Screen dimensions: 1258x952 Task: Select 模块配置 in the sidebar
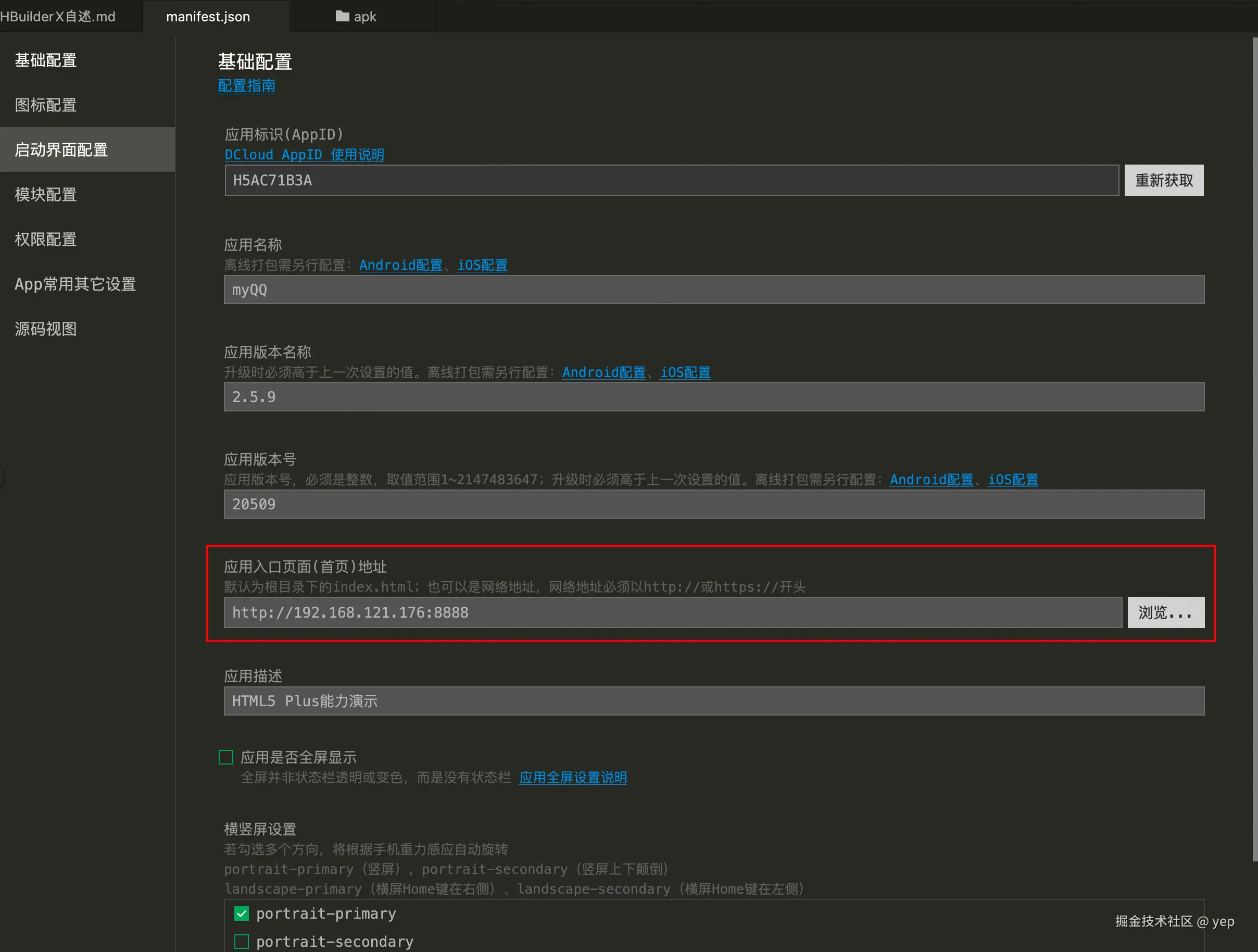(45, 194)
